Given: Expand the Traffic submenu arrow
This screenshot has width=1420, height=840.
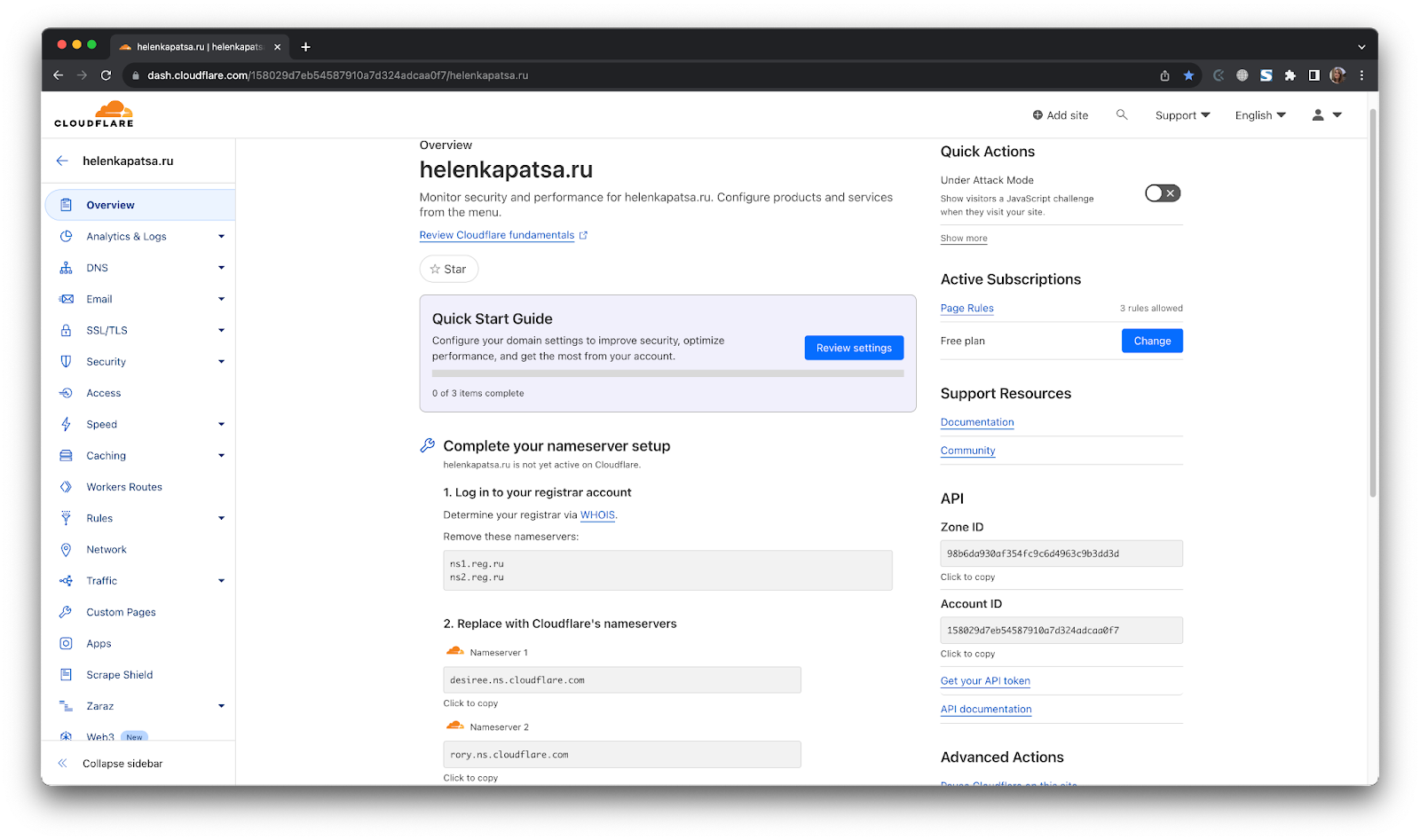Looking at the screenshot, I should 221,581.
